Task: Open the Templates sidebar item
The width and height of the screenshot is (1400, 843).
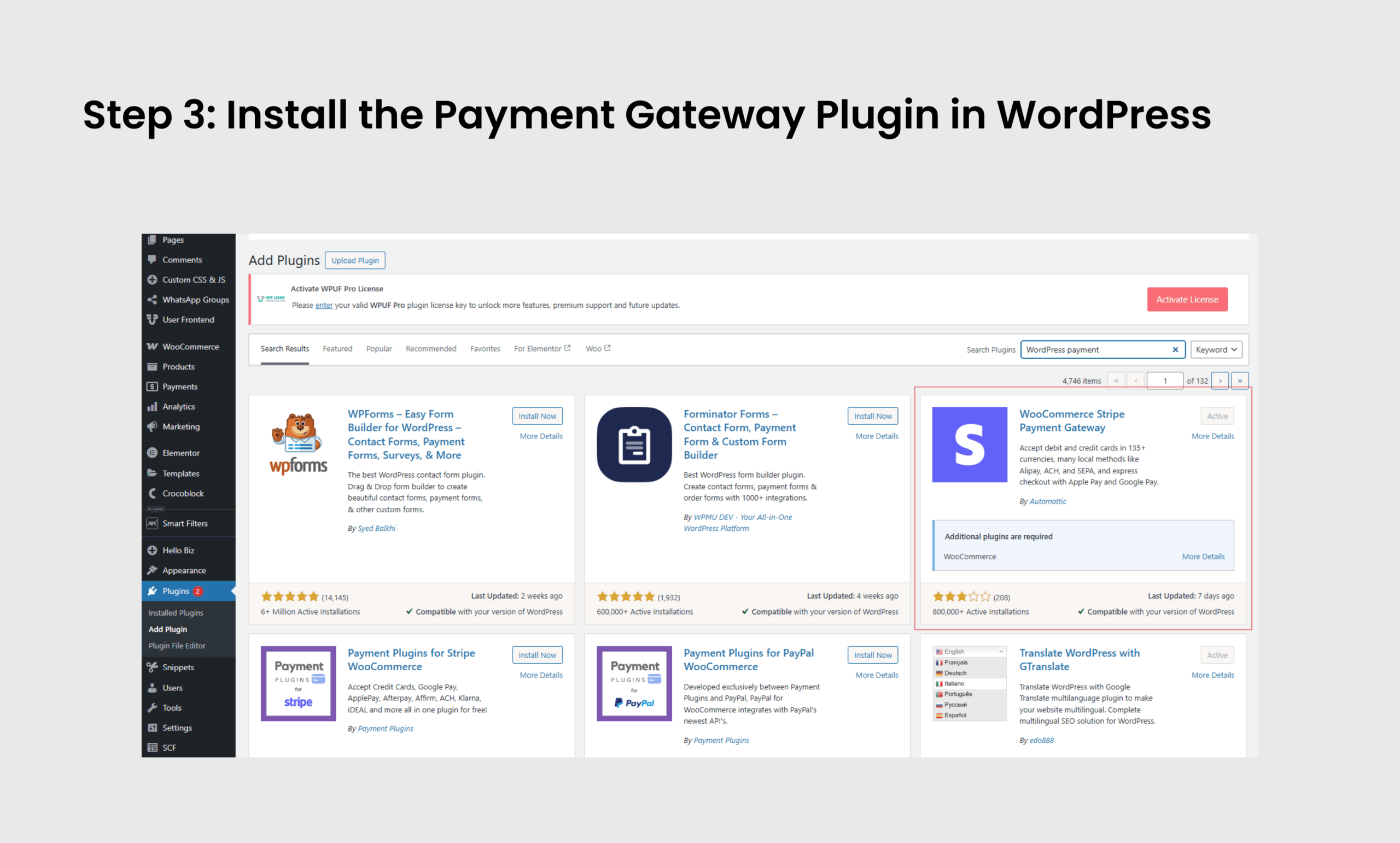Action: 180,473
